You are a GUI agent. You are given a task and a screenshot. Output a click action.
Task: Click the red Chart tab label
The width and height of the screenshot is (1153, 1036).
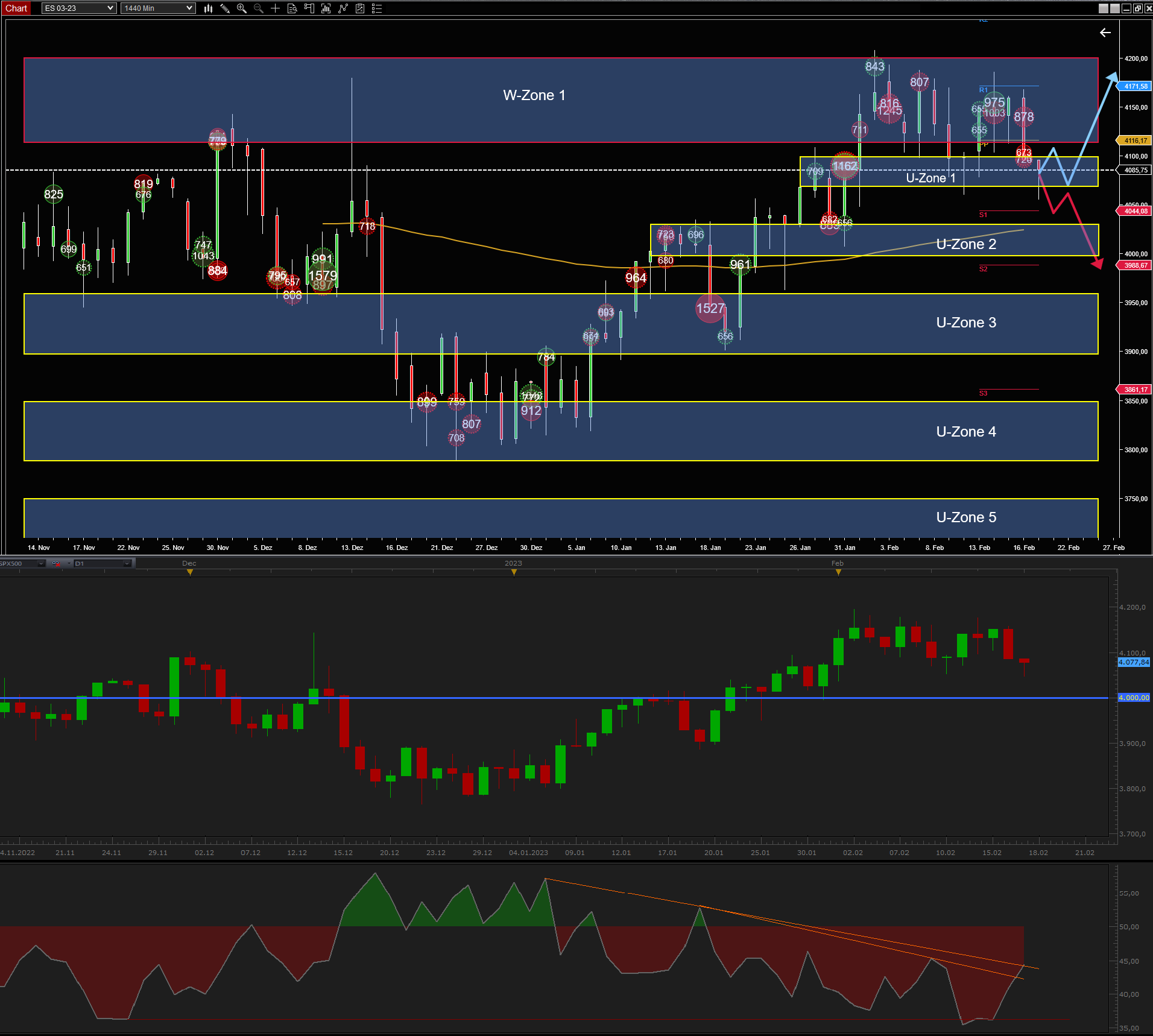pos(16,8)
